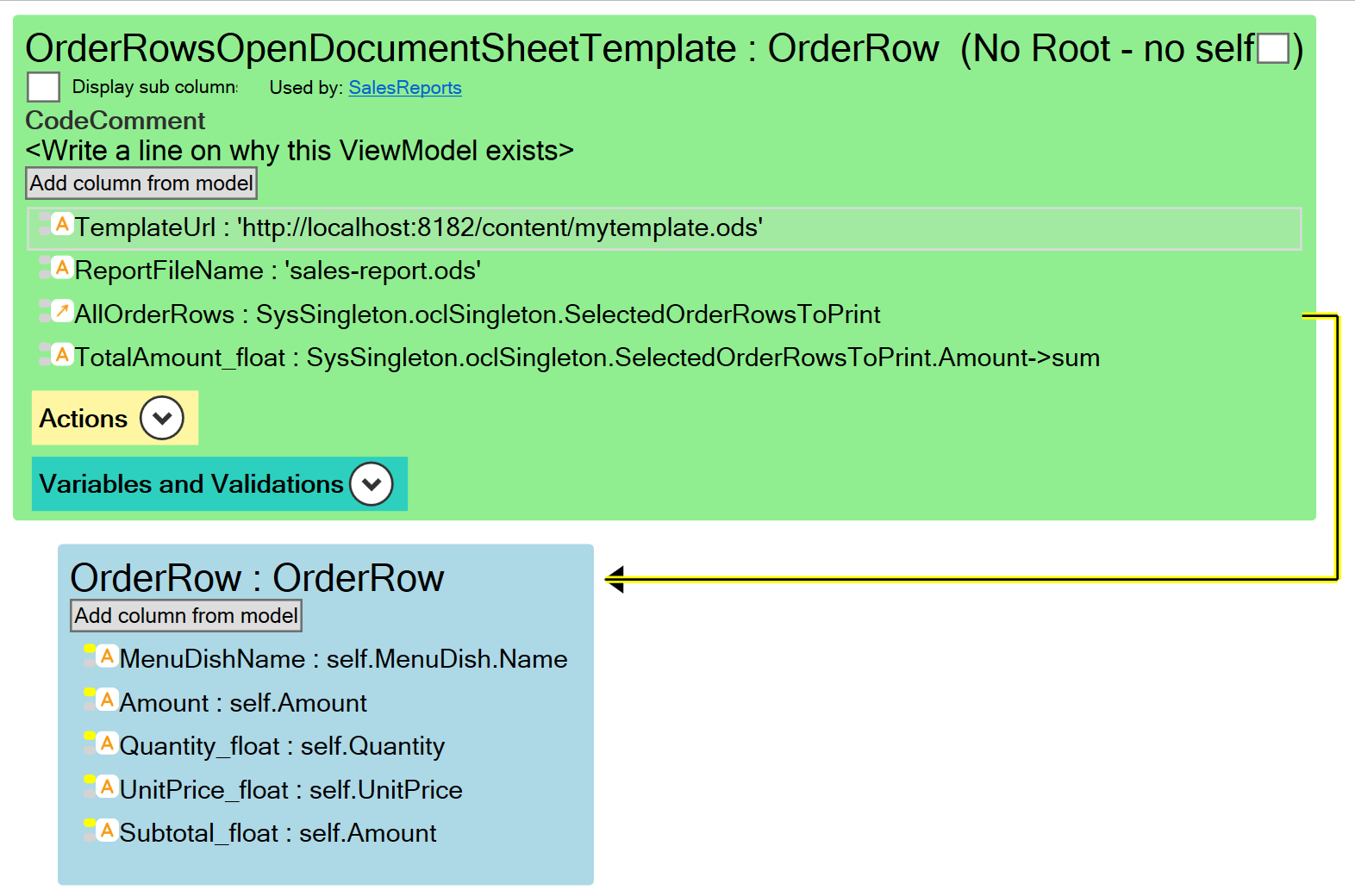This screenshot has height=896, width=1355.
Task: Select the ReportFileName column expression
Action: [383, 271]
